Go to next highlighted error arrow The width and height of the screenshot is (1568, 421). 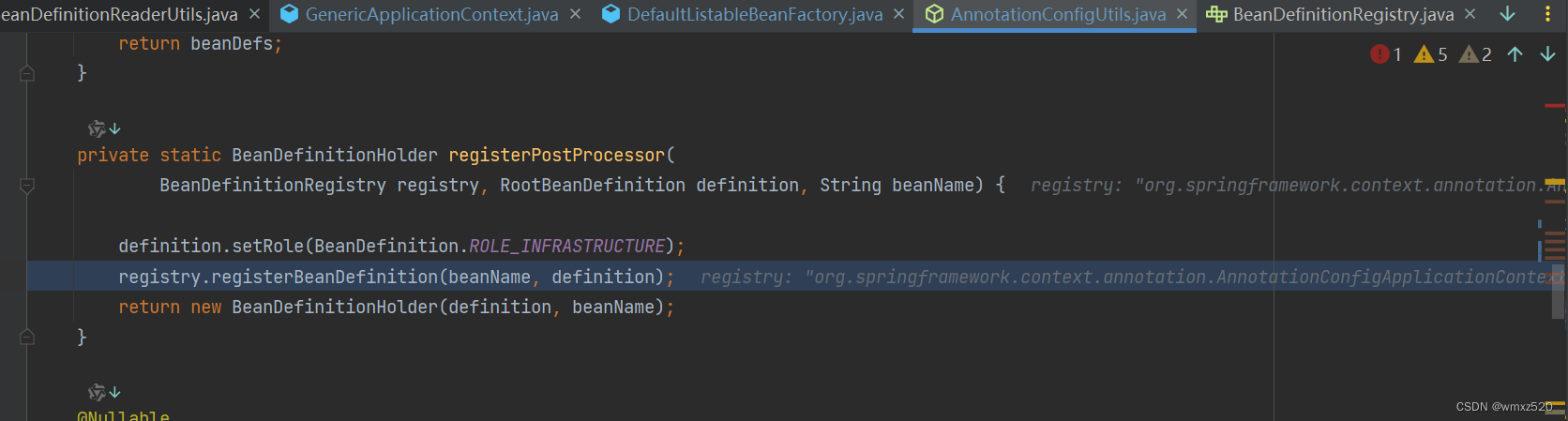(1547, 54)
